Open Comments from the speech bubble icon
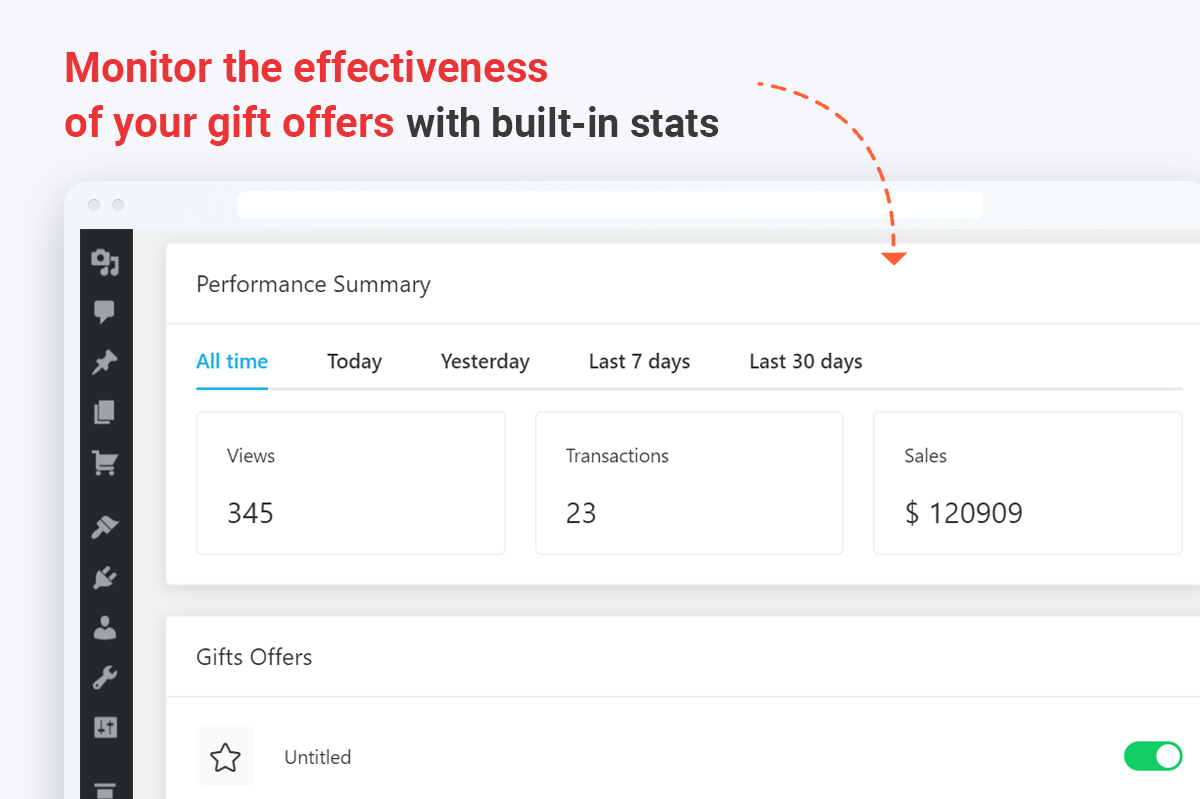This screenshot has height=799, width=1200. coord(105,312)
